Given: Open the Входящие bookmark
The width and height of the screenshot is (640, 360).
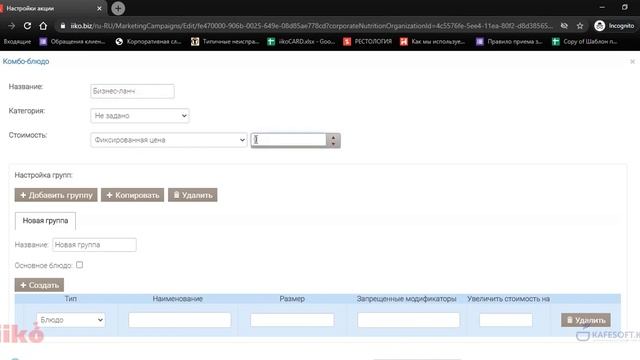Looking at the screenshot, I should coord(17,41).
